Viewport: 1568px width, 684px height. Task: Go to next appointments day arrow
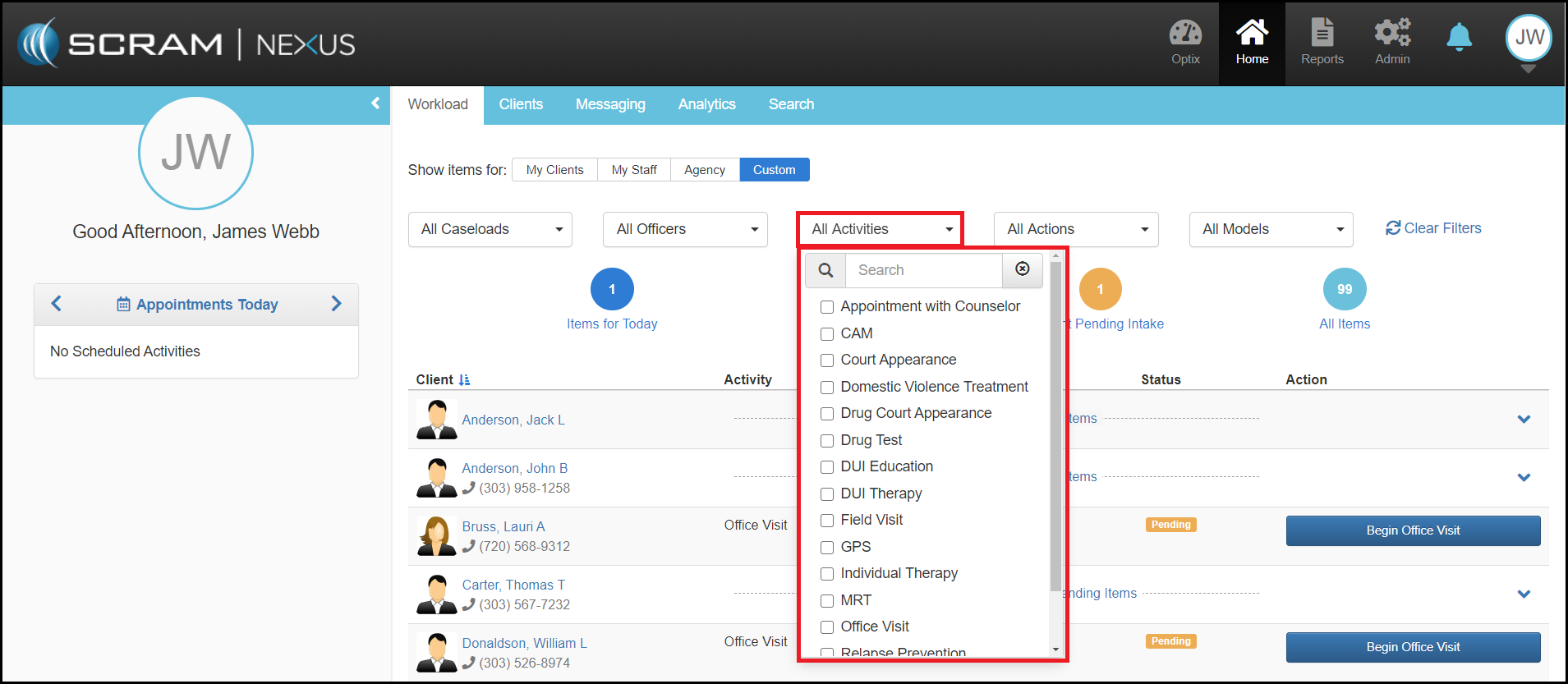coord(336,304)
